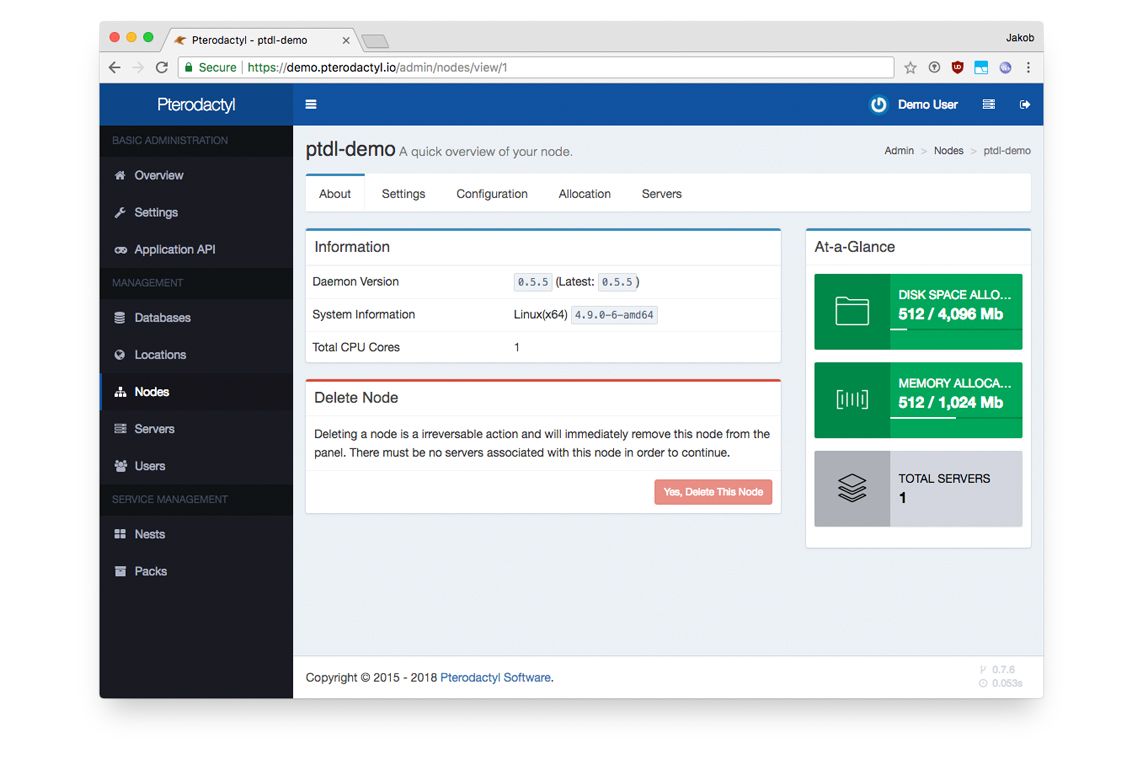Click the browser address bar
Image resolution: width=1144 pixels, height=758 pixels.
536,67
